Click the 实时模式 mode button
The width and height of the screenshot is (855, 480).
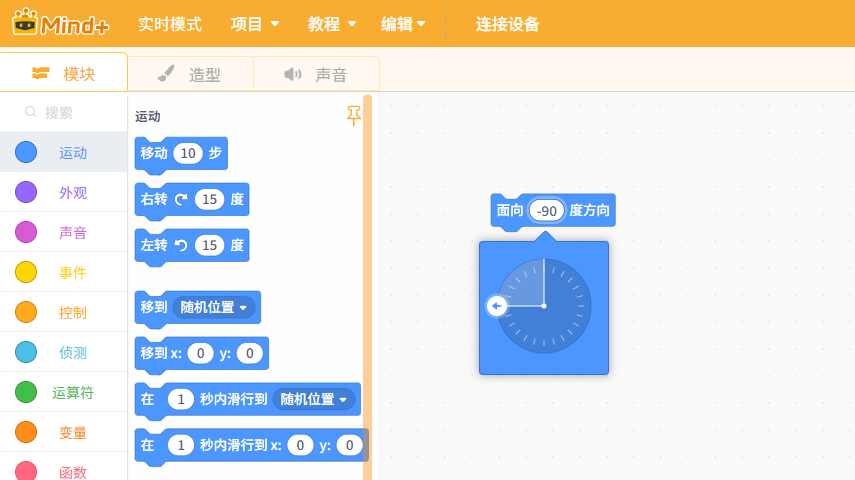pos(170,24)
